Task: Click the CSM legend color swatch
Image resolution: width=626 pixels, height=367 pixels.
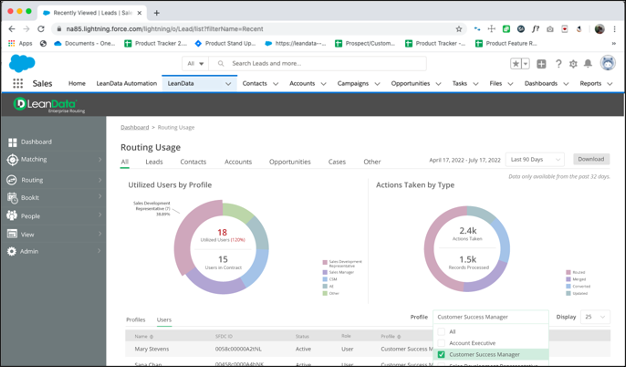Action: 325,279
